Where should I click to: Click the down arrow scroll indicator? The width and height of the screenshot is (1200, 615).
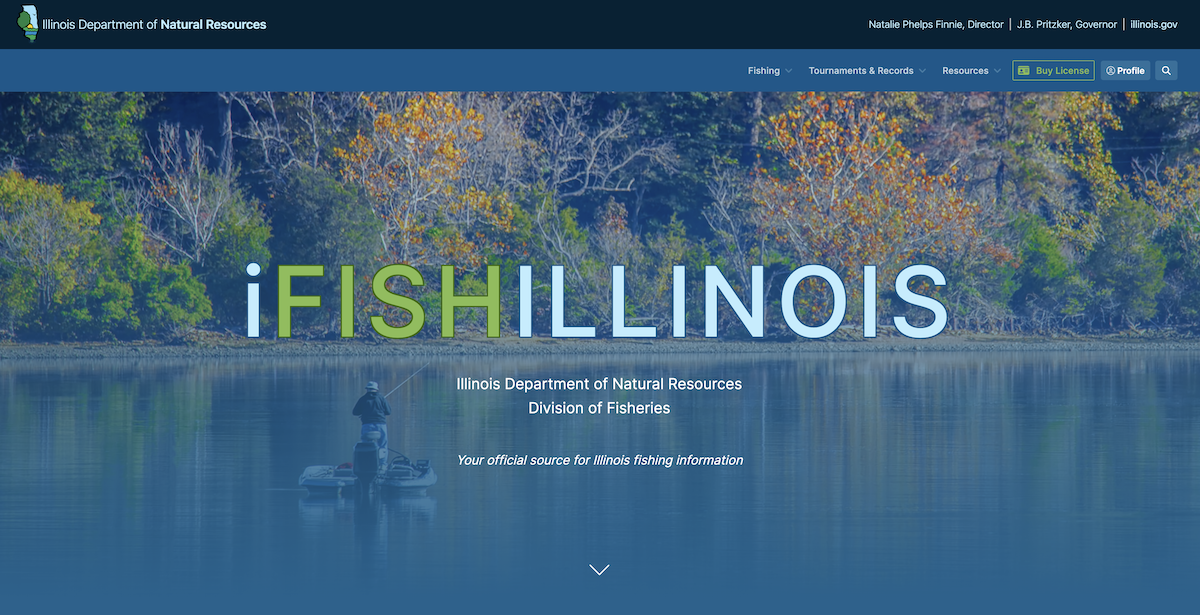(599, 569)
